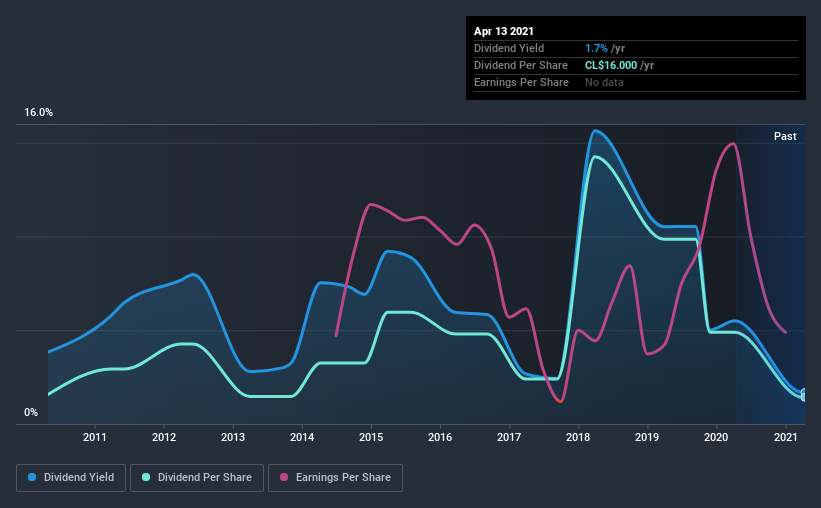Click the Apr 13 2021 tooltip date
This screenshot has height=508, width=821.
click(504, 31)
